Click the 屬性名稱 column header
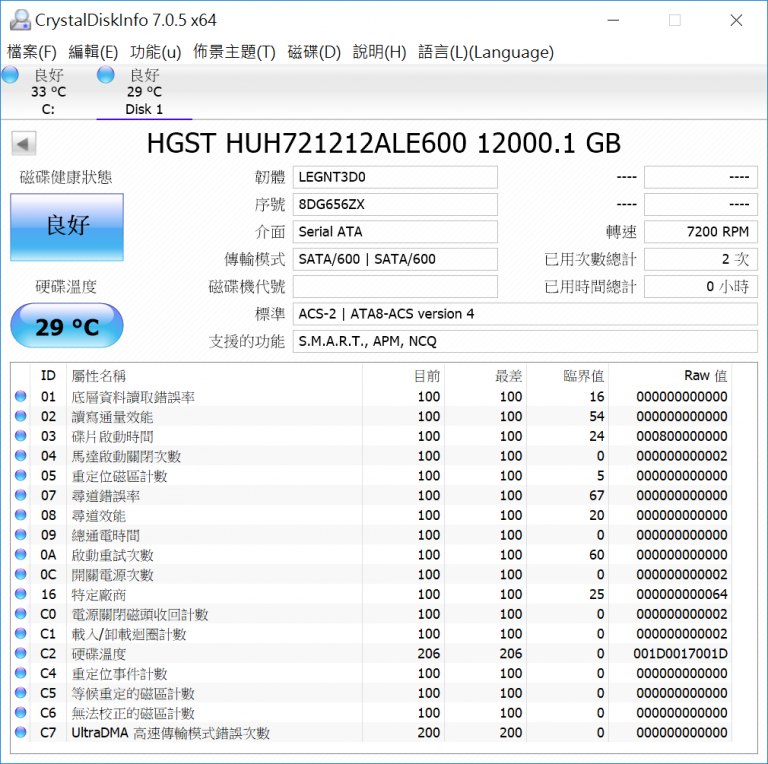Viewport: 768px width, 764px height. coord(99,376)
